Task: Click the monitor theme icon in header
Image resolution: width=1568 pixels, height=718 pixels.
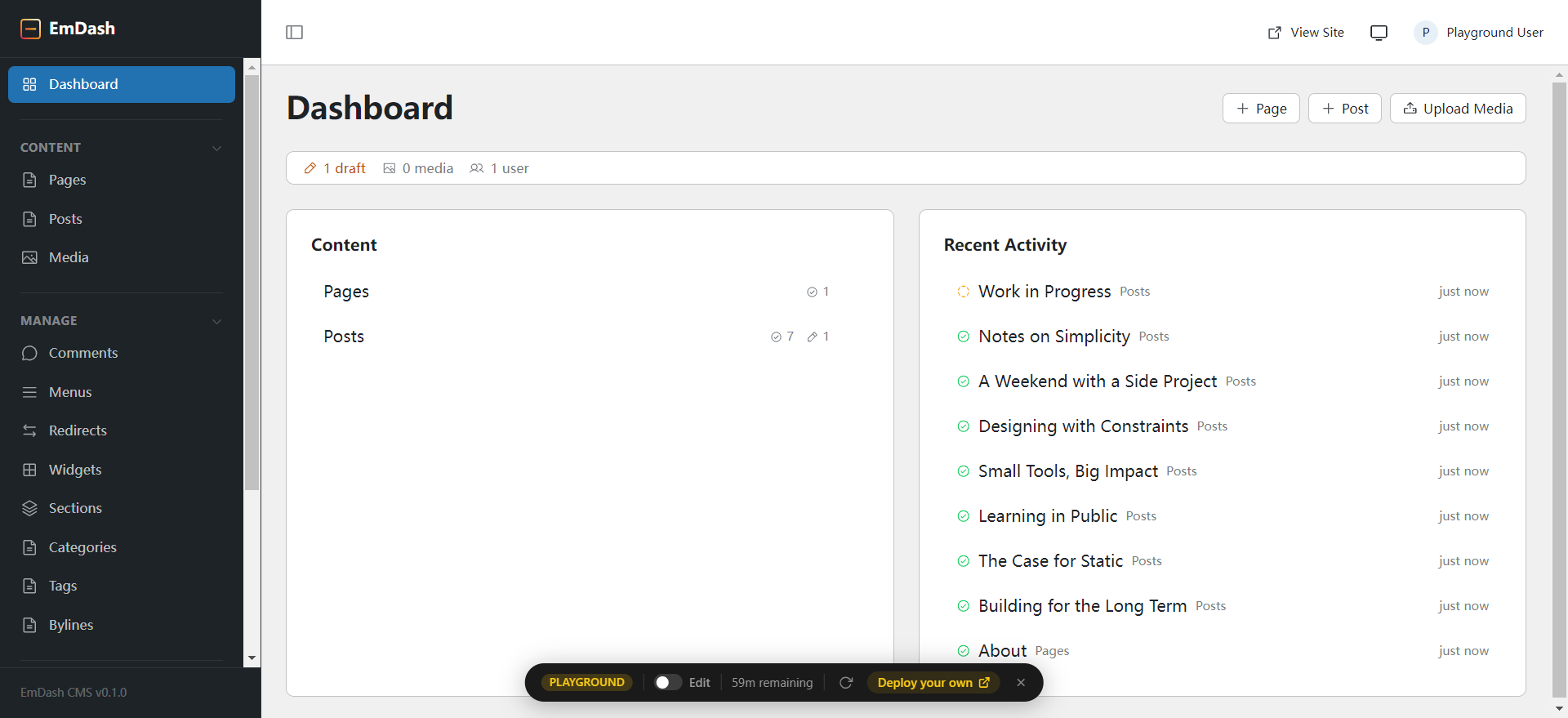Action: pos(1379,33)
